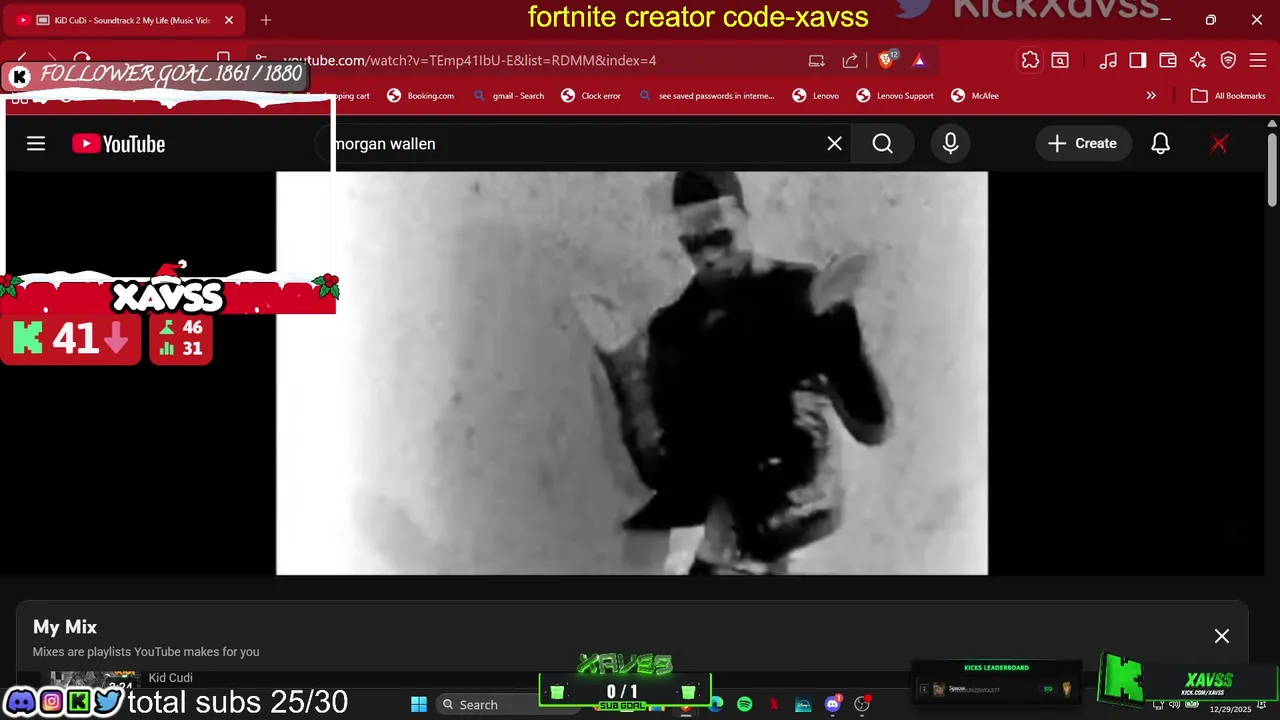Open the OBS icon in the taskbar
The image size is (1280, 720).
[862, 704]
